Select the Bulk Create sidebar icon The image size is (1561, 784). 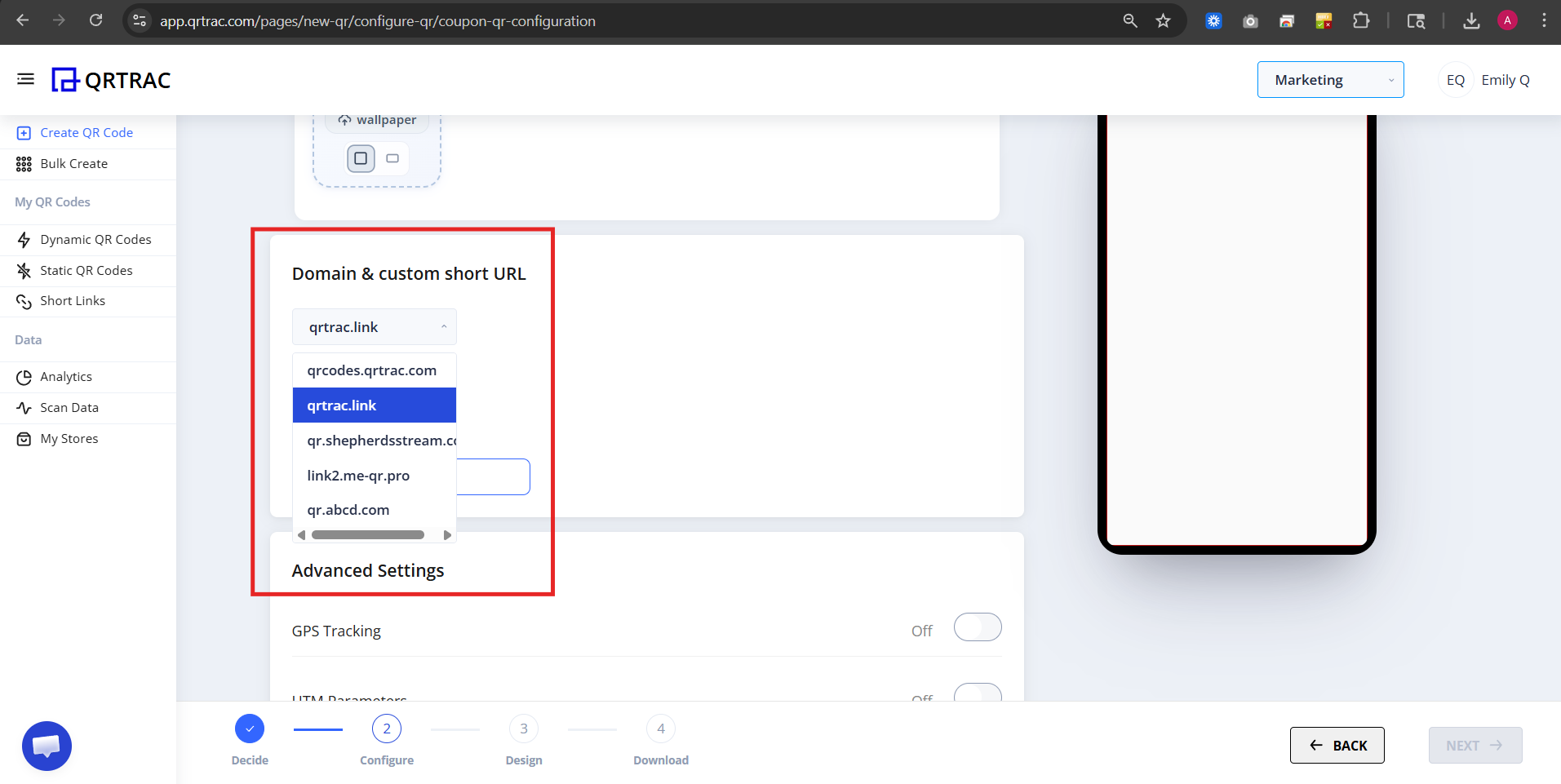(24, 163)
